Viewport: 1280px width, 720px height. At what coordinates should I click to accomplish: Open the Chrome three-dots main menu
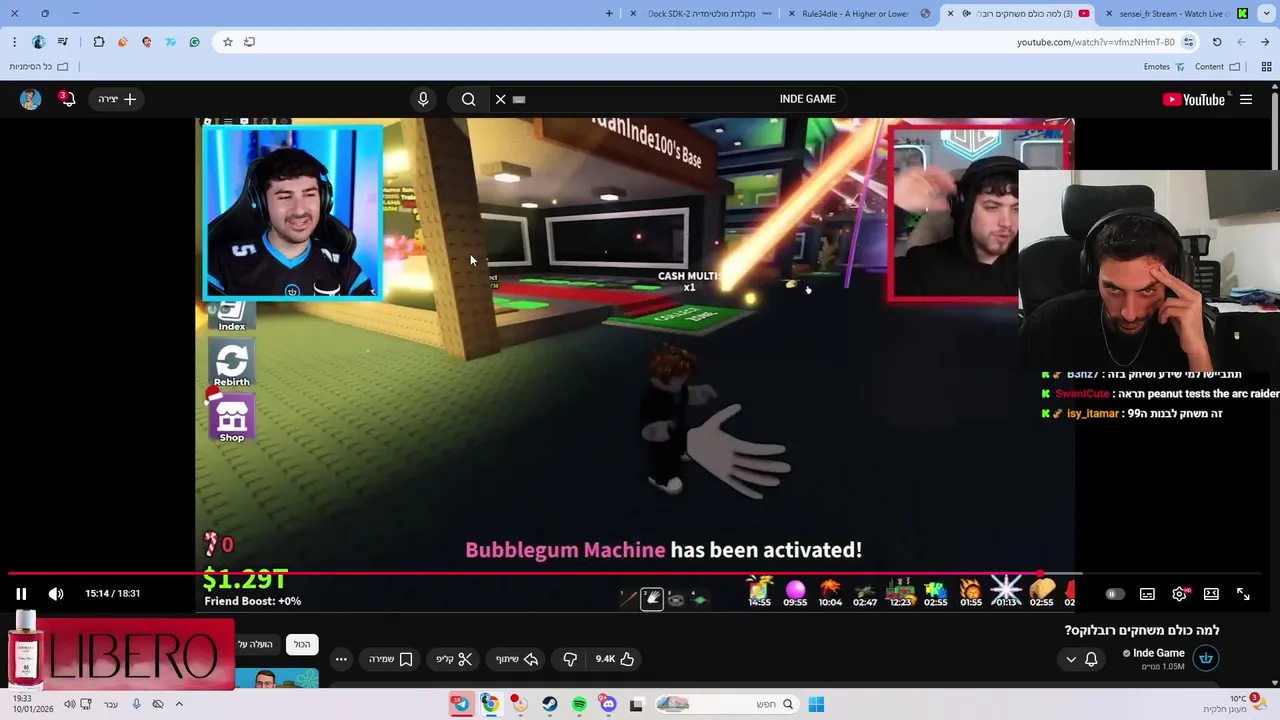point(14,42)
